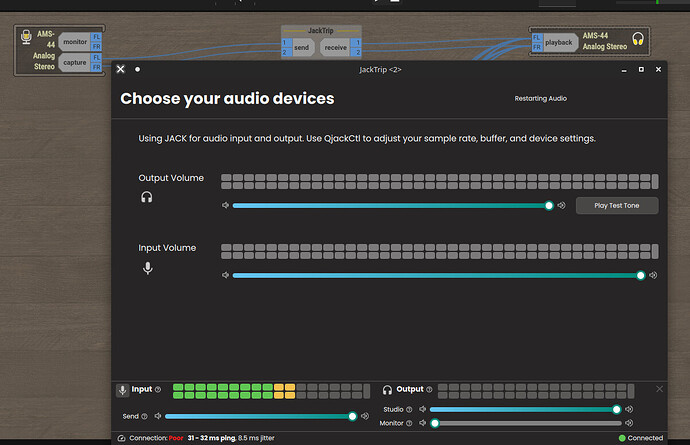Click the connection speed gauge icon in the status bar
Screen dimensions: 690x445
121,438
